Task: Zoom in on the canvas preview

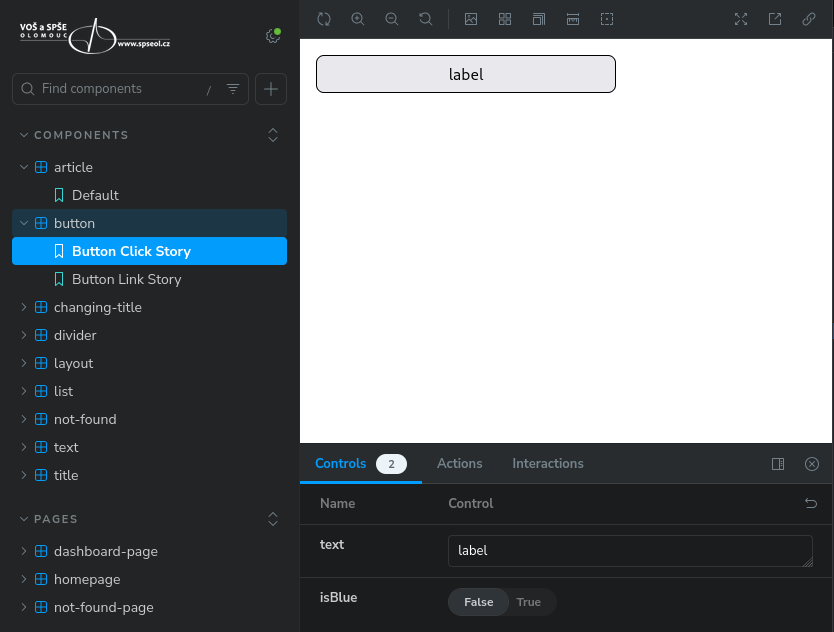Action: 358,19
